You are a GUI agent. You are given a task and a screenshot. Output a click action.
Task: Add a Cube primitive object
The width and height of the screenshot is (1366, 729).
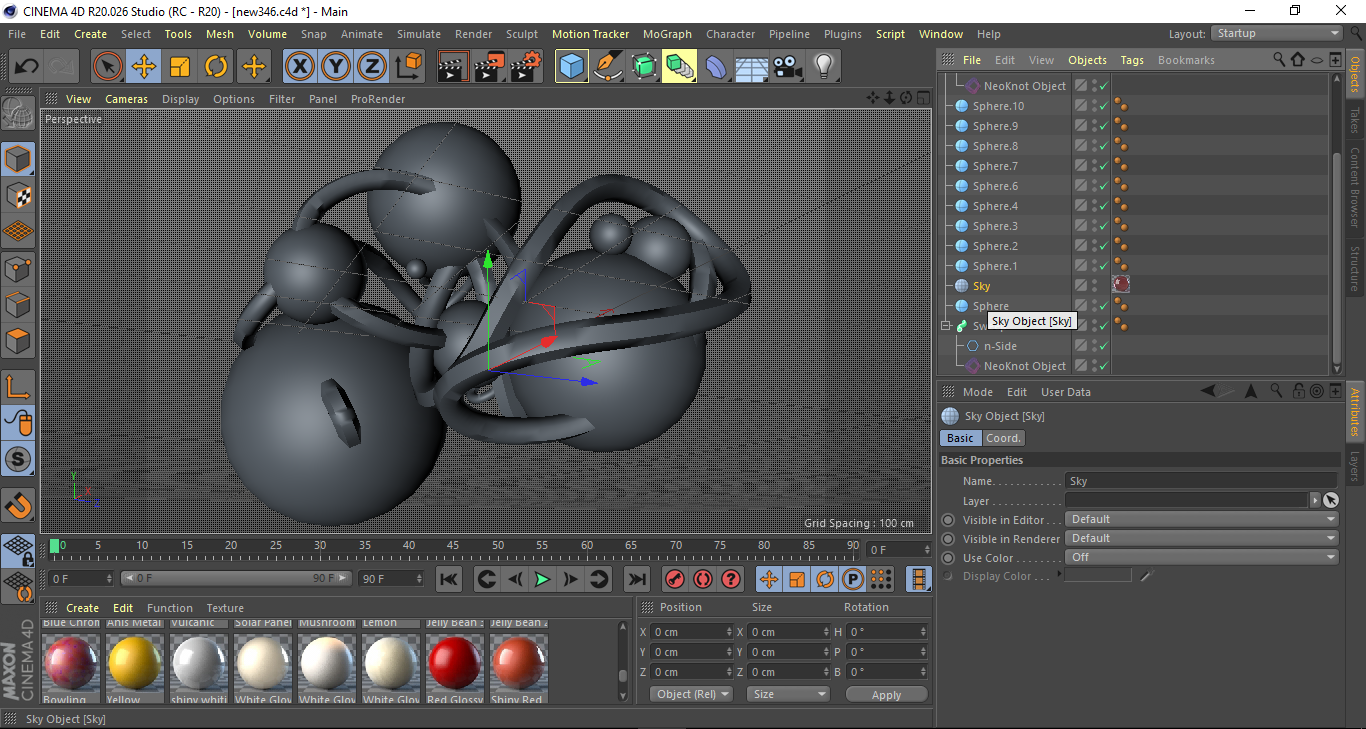tap(571, 67)
